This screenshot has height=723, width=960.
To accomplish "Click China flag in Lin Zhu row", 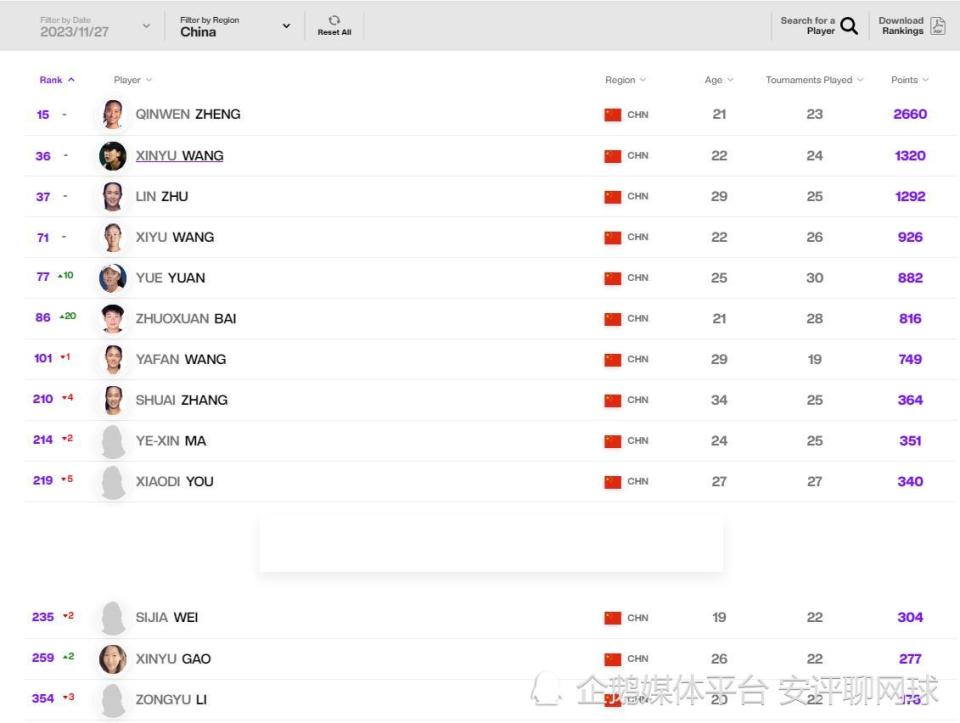I will click(613, 197).
